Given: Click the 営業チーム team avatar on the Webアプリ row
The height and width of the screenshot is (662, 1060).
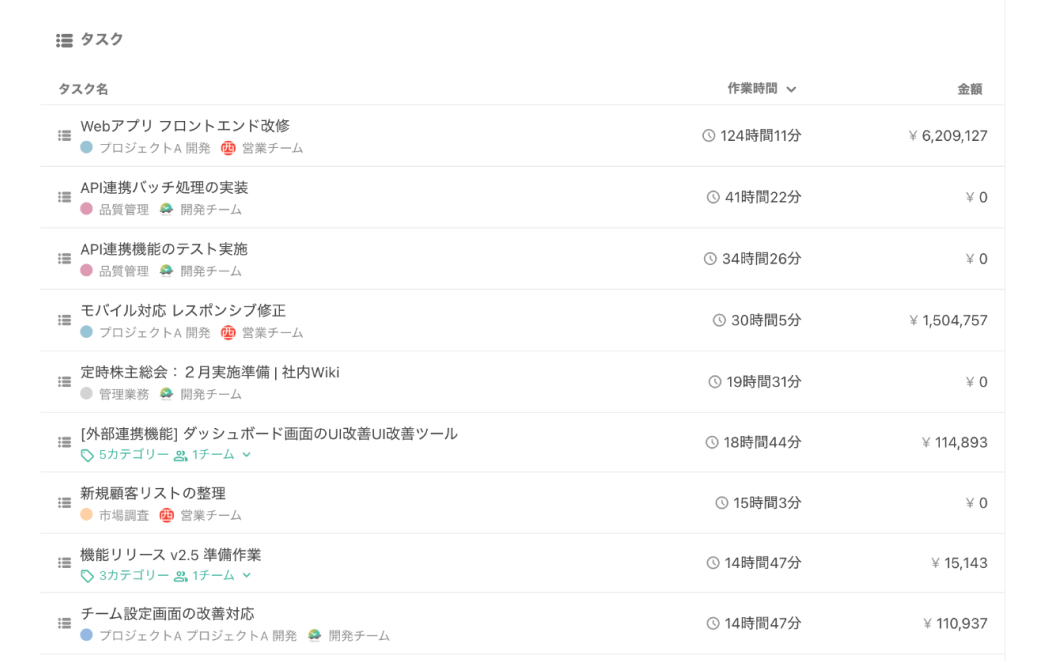Looking at the screenshot, I should (x=230, y=147).
